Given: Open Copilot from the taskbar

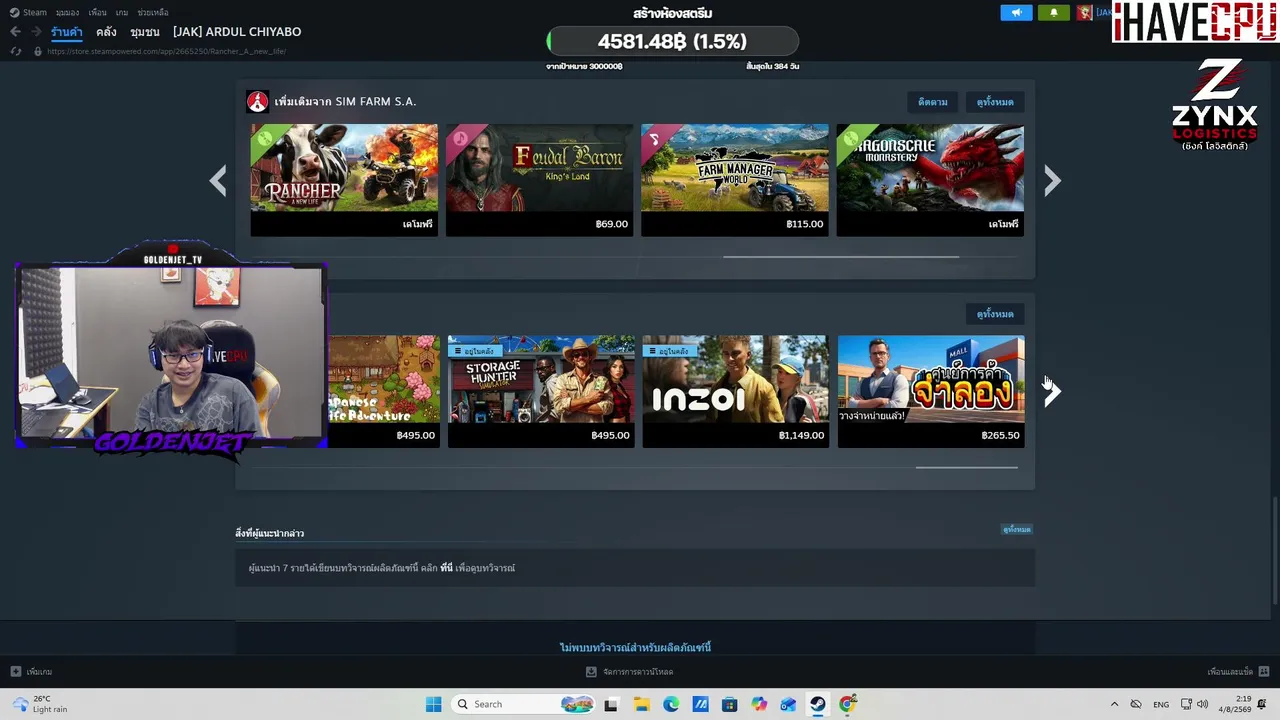Looking at the screenshot, I should tap(759, 704).
